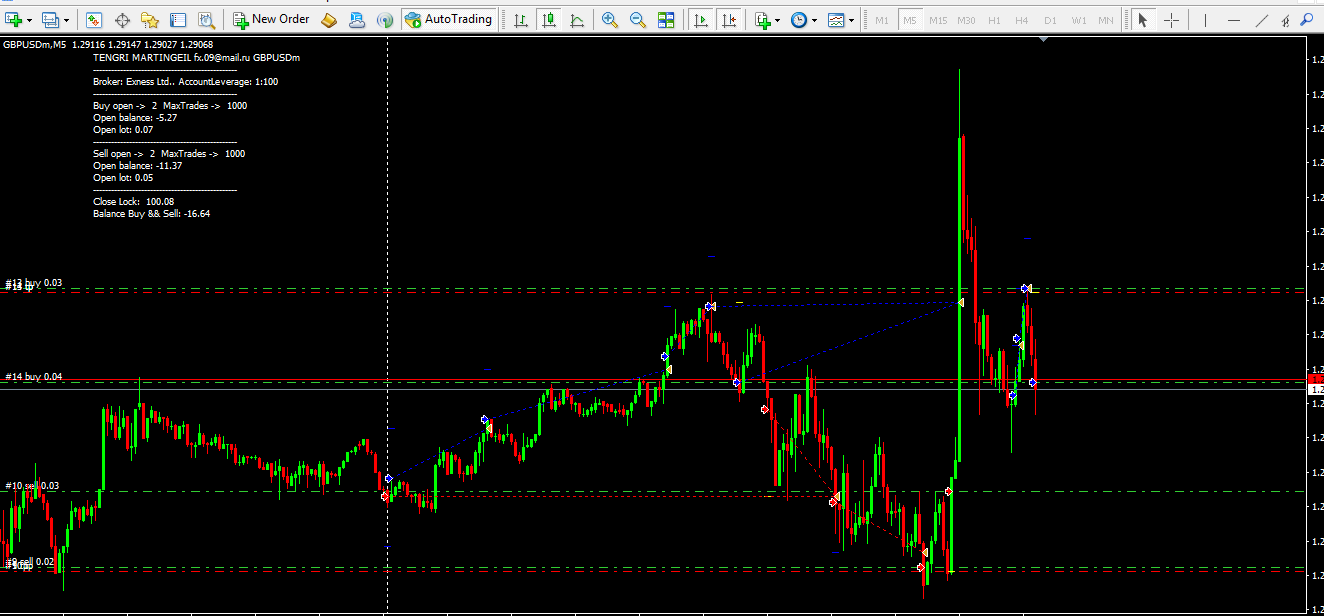
Task: Toggle chart auto scroll
Action: click(701, 19)
